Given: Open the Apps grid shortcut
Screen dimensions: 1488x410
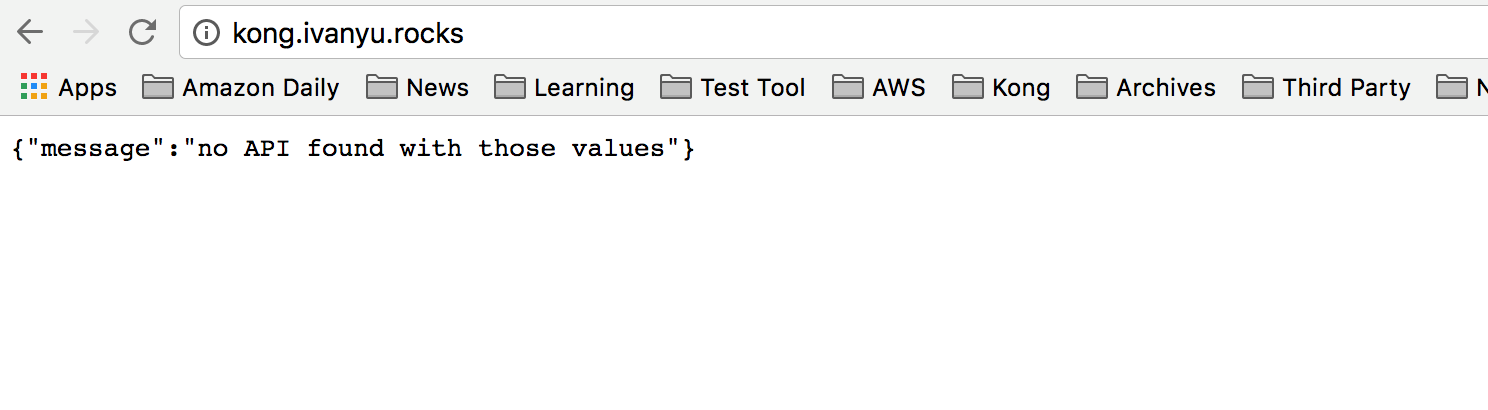Looking at the screenshot, I should pos(68,88).
